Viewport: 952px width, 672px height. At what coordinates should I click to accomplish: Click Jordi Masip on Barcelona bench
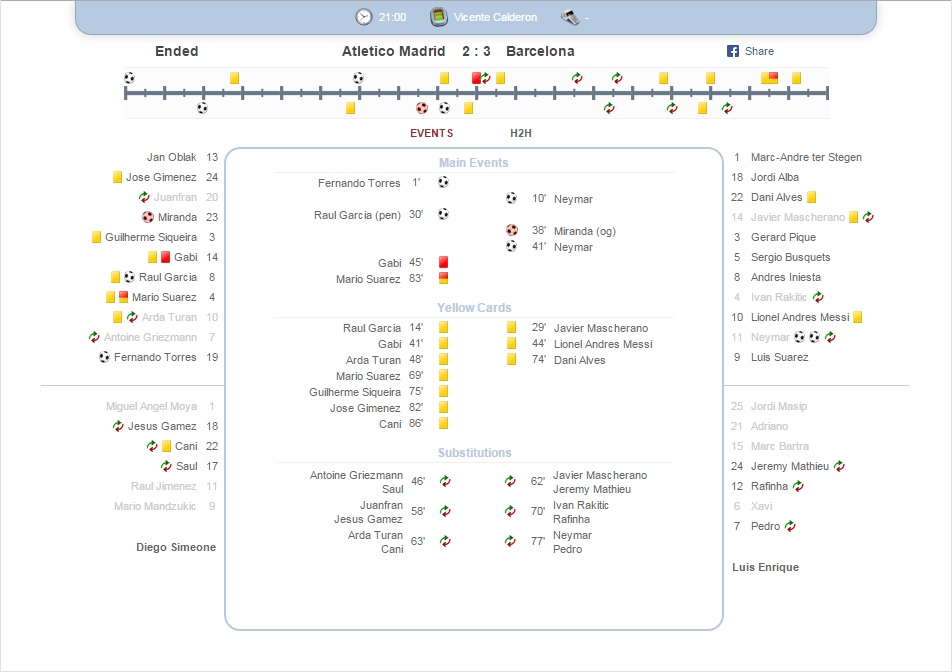click(779, 406)
